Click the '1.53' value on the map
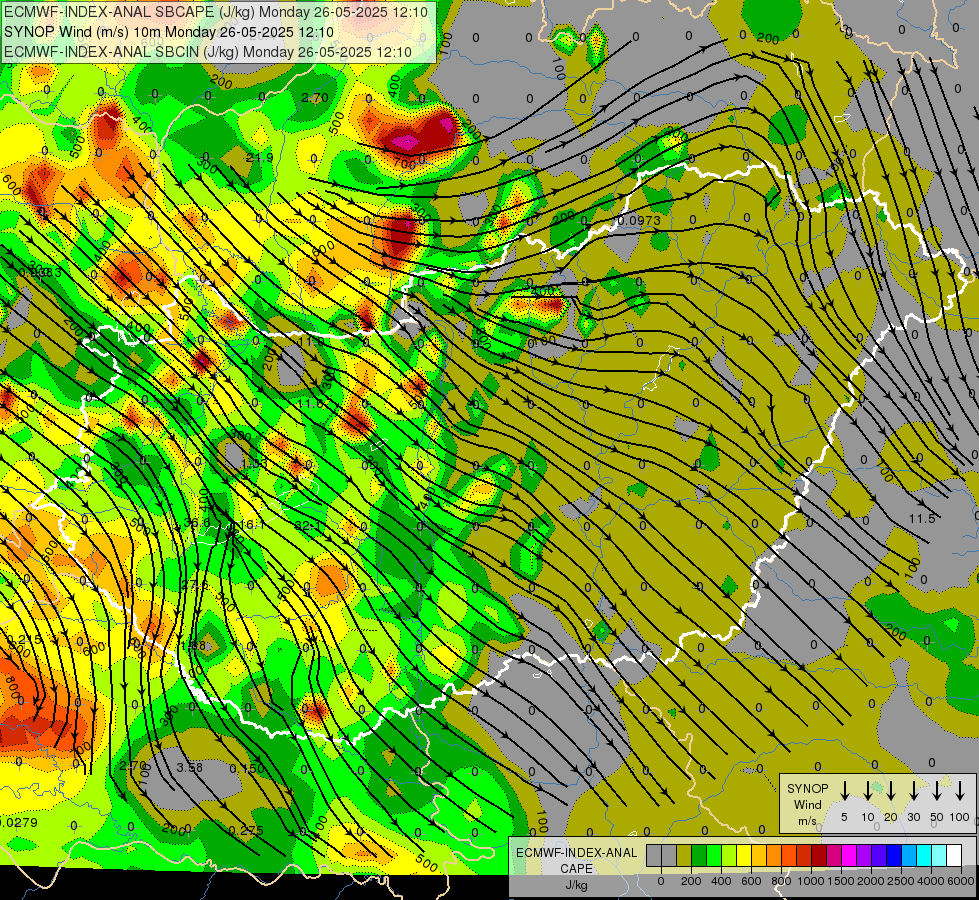 254,463
